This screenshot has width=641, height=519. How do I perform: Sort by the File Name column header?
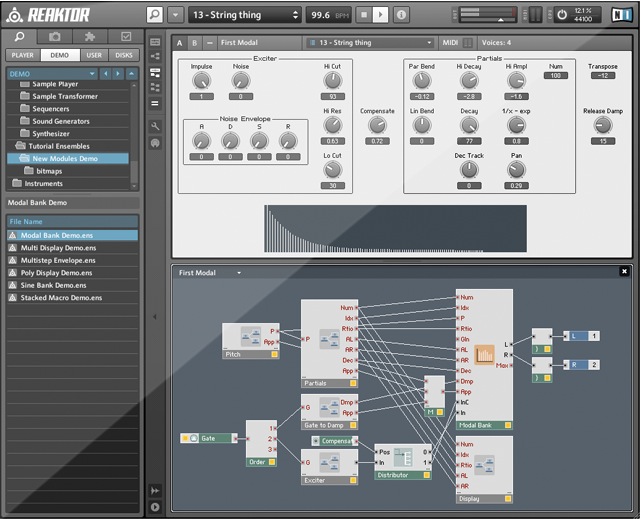(72, 221)
